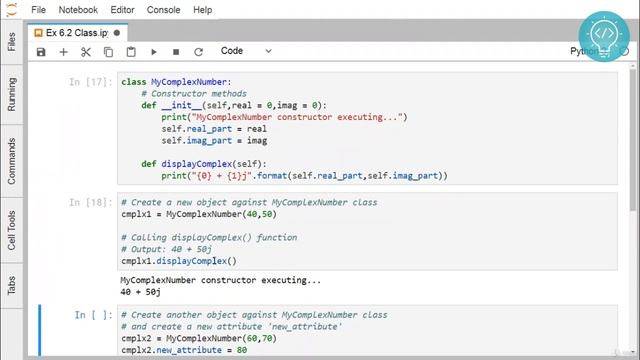This screenshot has height=360, width=640.
Task: Cut the selected cell with scissors icon
Action: click(86, 52)
